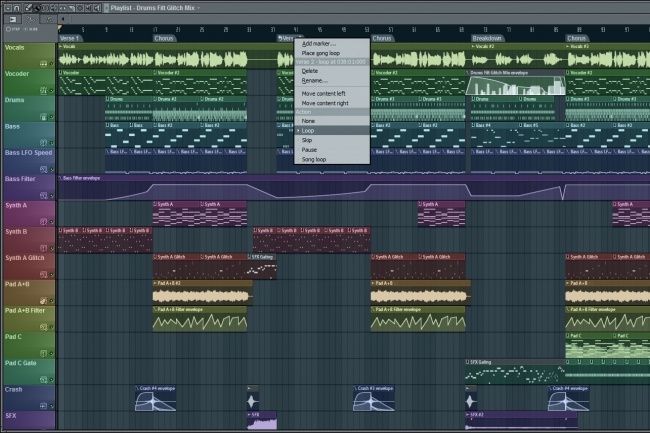The height and width of the screenshot is (433, 650).
Task: Click the left arrow beside the clip tabs
Action: coord(63,19)
